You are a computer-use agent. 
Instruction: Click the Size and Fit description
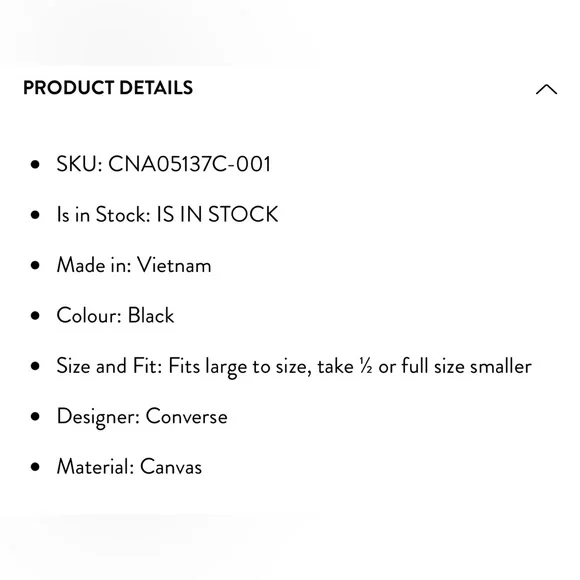tap(294, 367)
